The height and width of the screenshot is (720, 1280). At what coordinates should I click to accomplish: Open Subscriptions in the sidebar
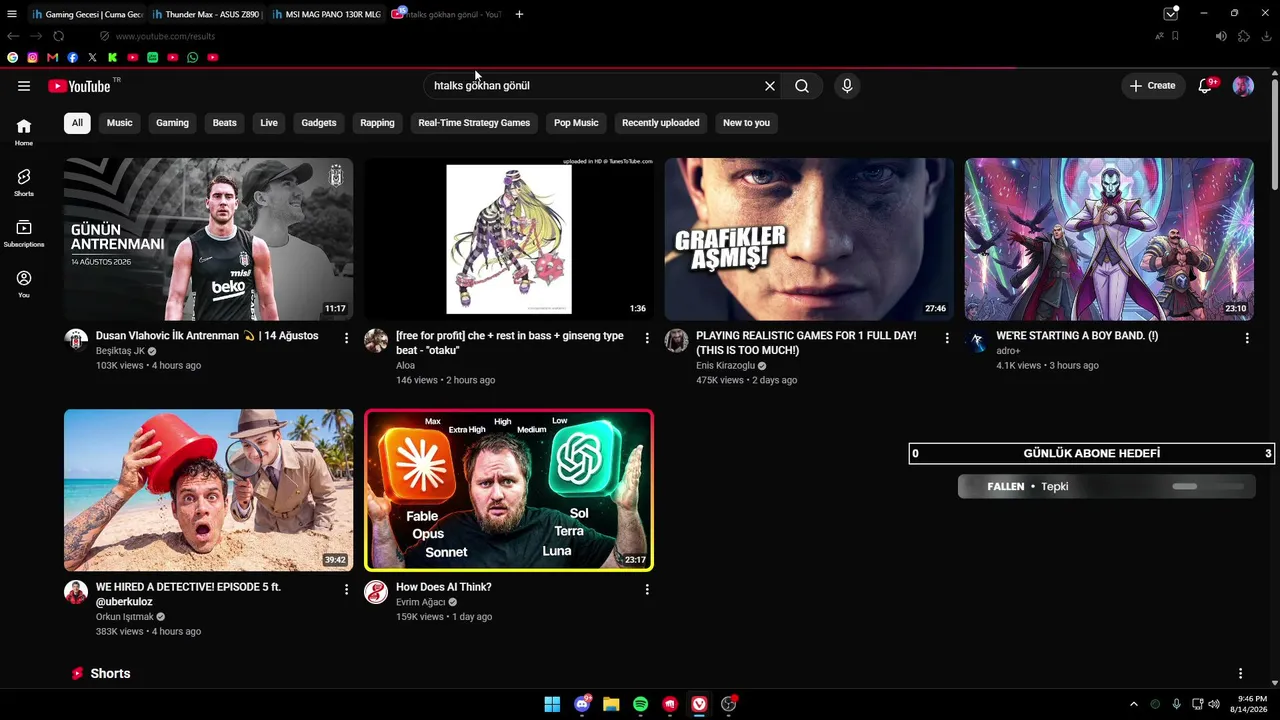24,234
